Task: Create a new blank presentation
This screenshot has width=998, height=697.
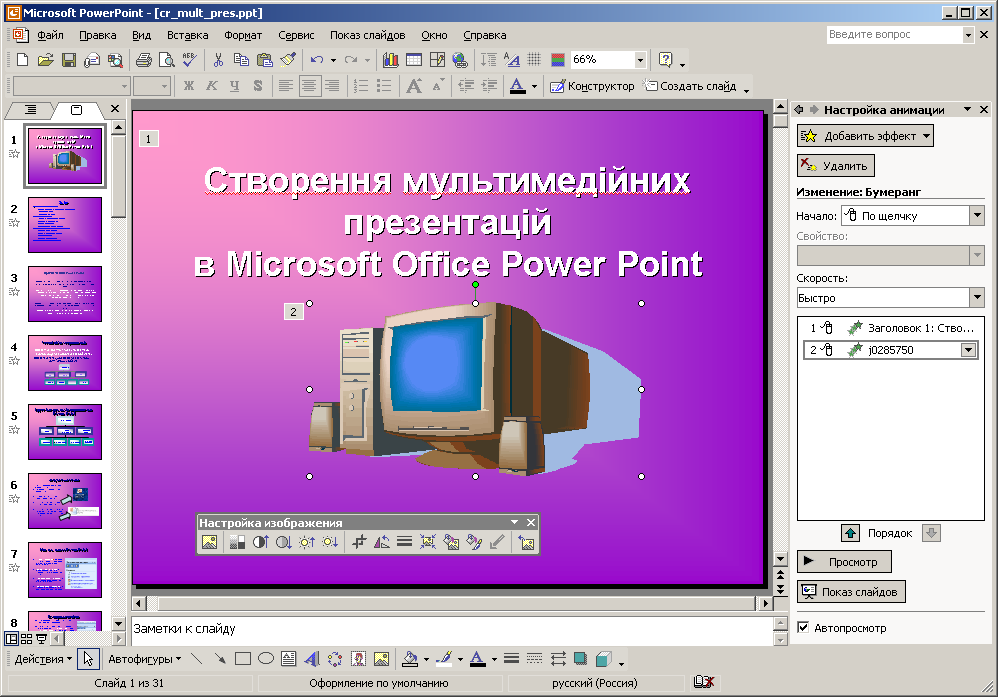Action: point(22,60)
